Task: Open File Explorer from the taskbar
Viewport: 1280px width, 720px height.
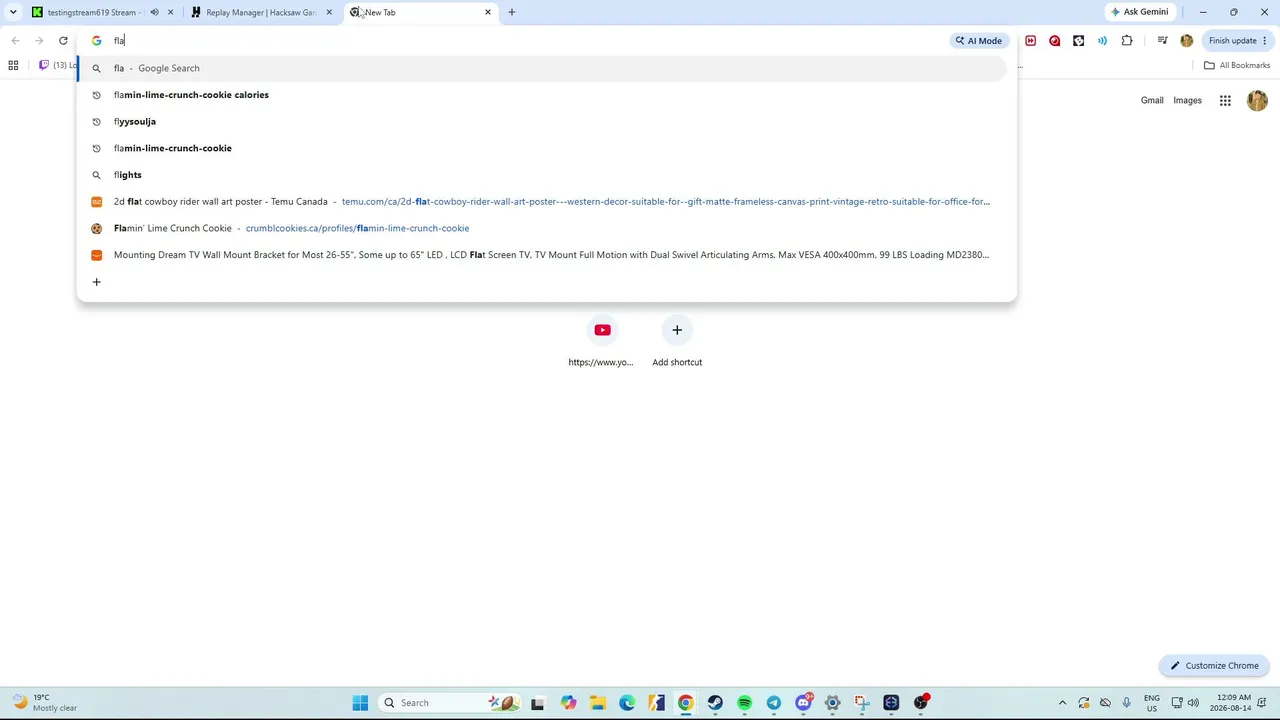Action: click(597, 703)
